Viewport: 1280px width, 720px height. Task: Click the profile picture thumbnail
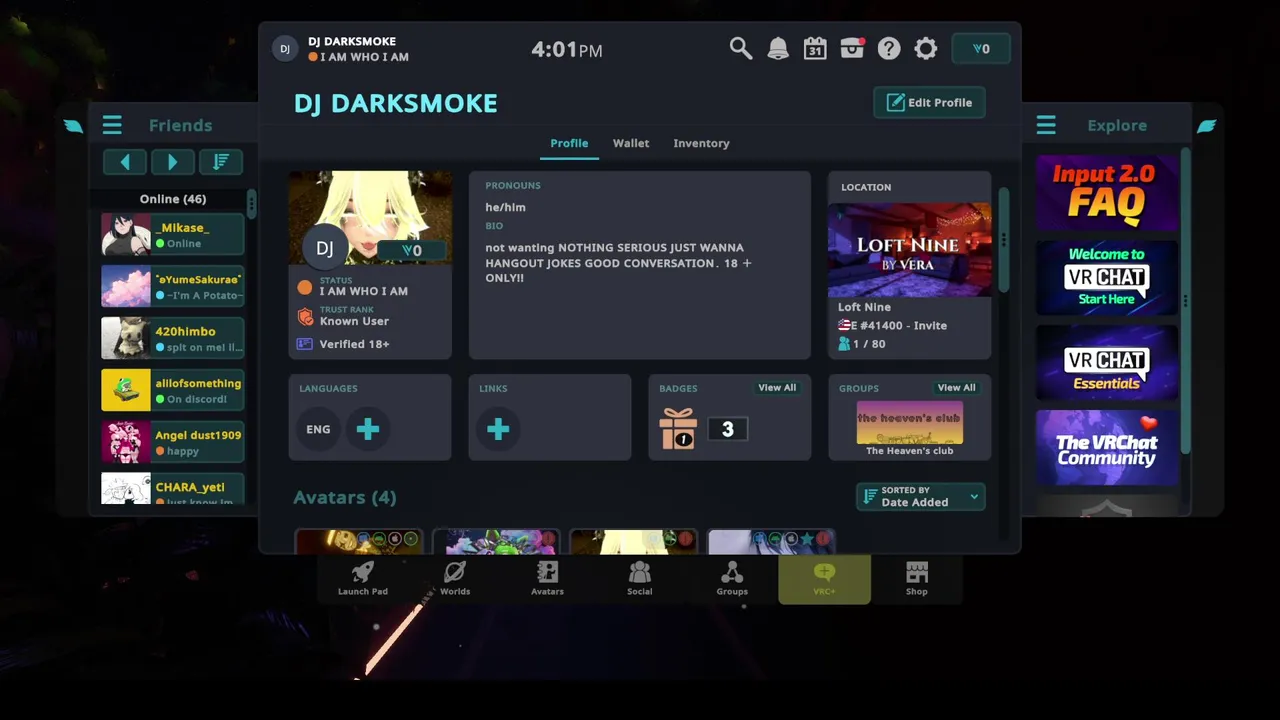[370, 217]
